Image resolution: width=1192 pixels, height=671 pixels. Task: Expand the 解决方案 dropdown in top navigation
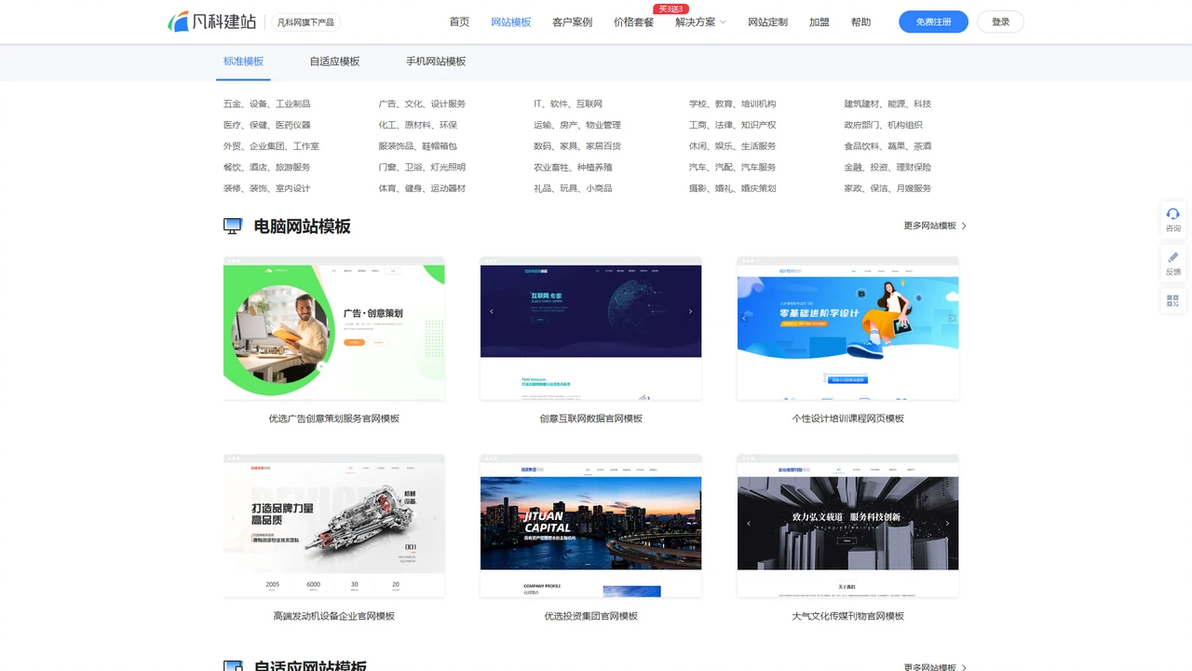[x=698, y=21]
